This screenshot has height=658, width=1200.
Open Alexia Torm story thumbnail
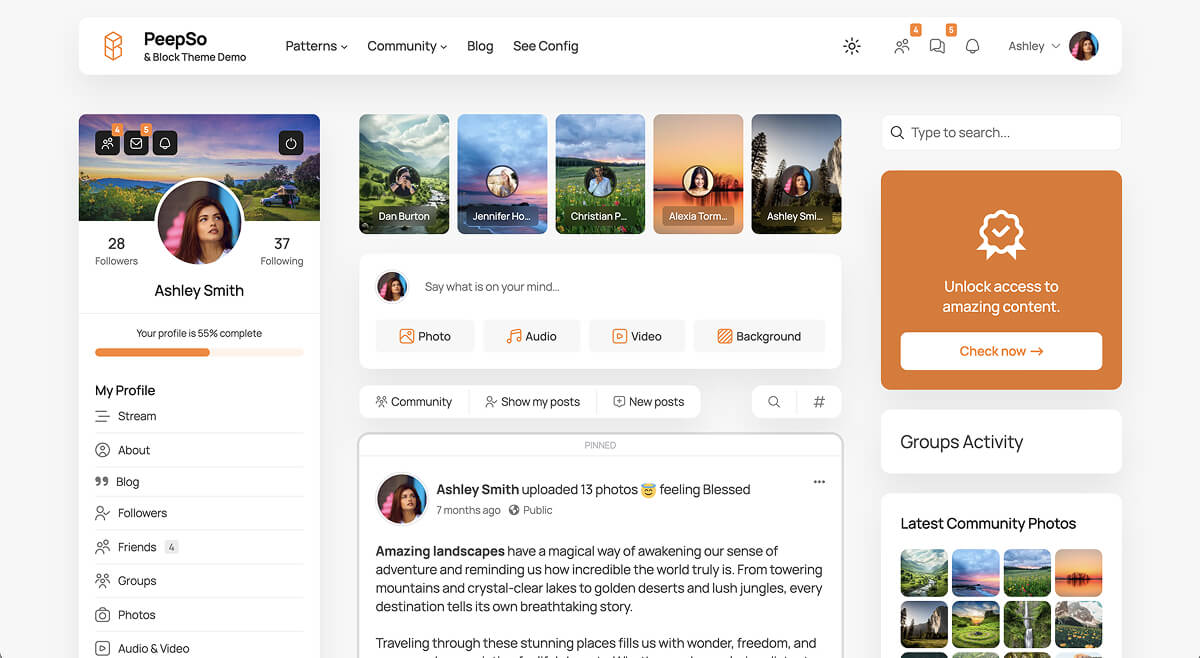698,174
